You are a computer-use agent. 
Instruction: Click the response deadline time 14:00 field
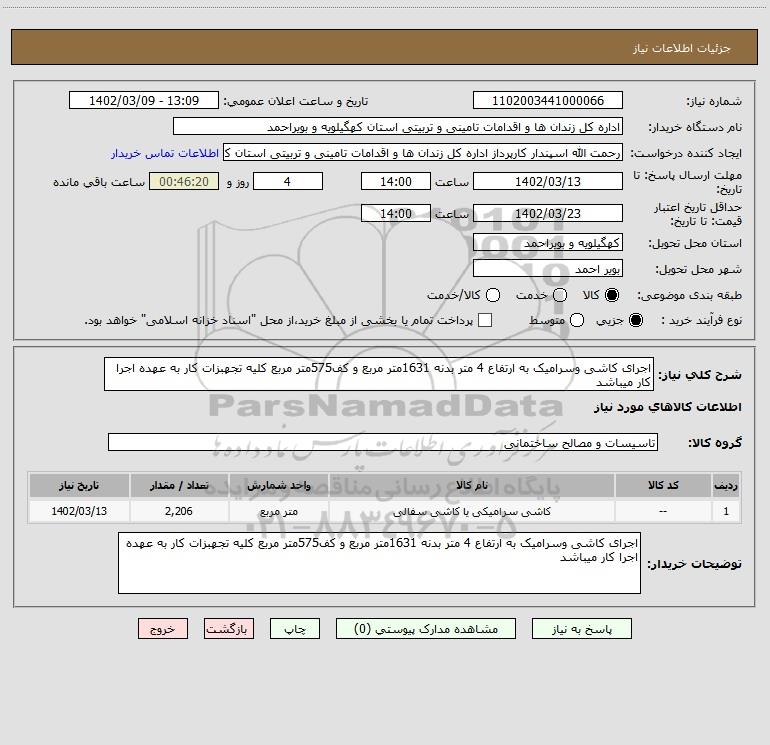[396, 181]
